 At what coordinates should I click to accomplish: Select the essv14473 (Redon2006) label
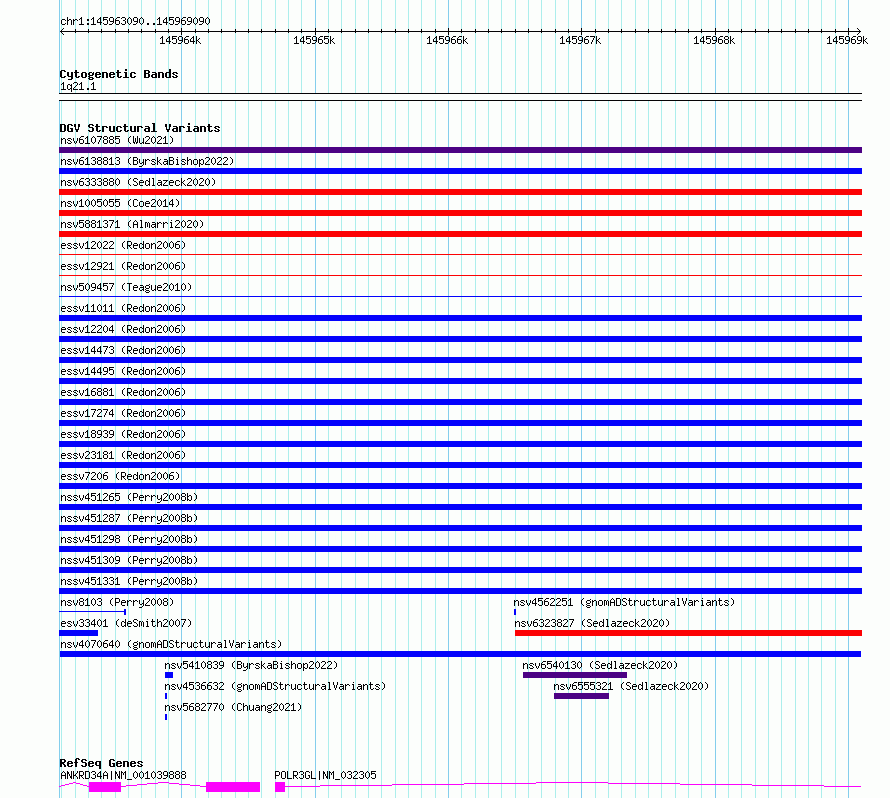(x=123, y=350)
